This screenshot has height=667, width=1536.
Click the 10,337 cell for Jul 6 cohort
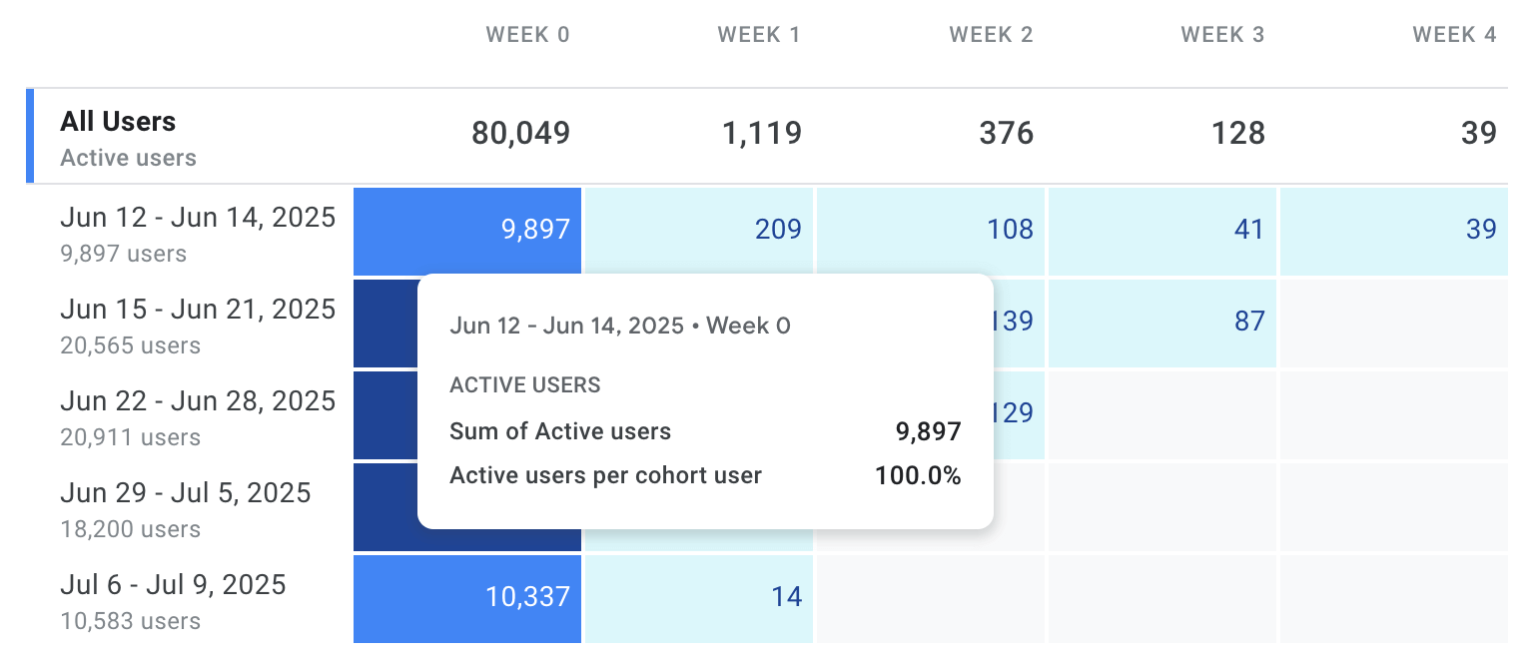pos(467,597)
